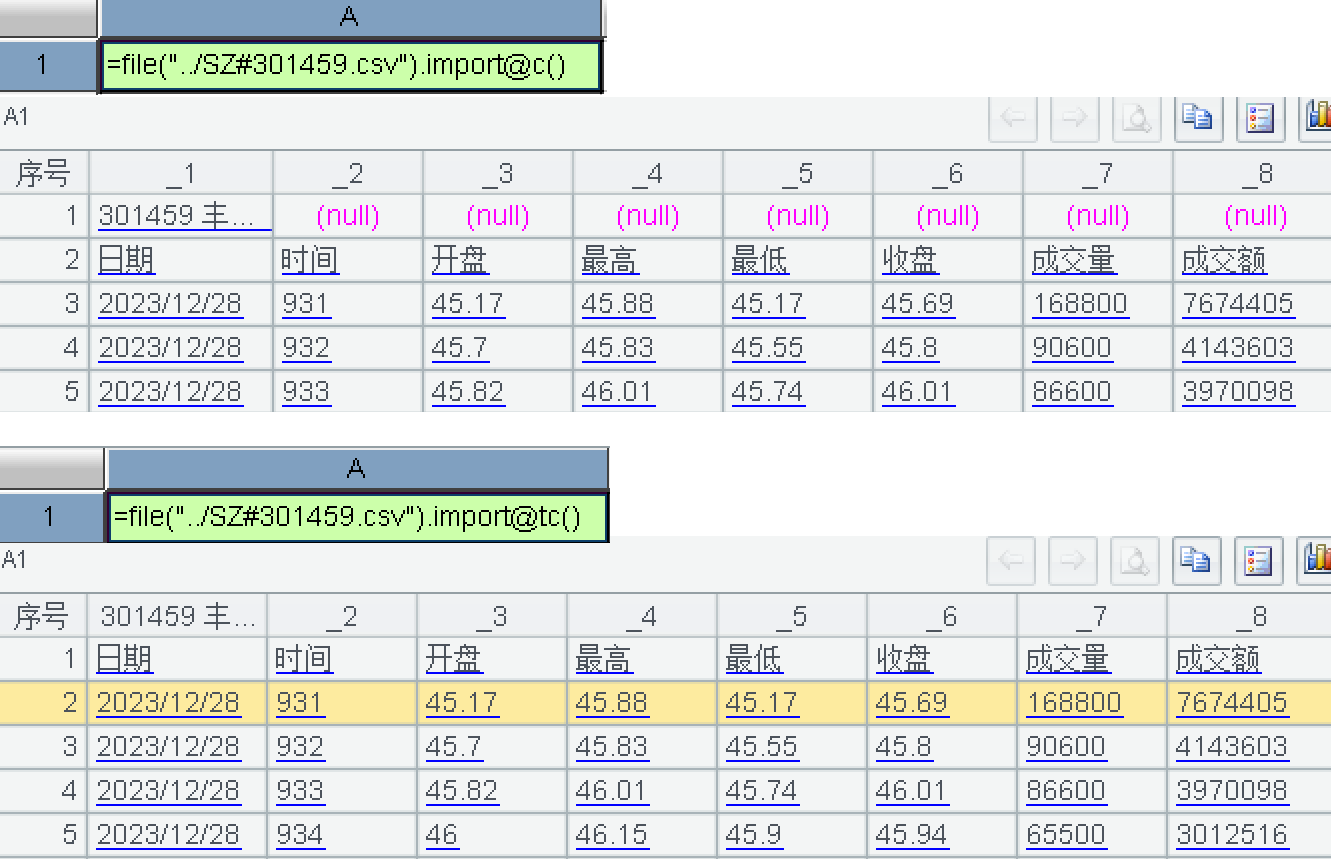Select column header A above the import@c() formula
The height and width of the screenshot is (859, 1331).
click(x=350, y=17)
